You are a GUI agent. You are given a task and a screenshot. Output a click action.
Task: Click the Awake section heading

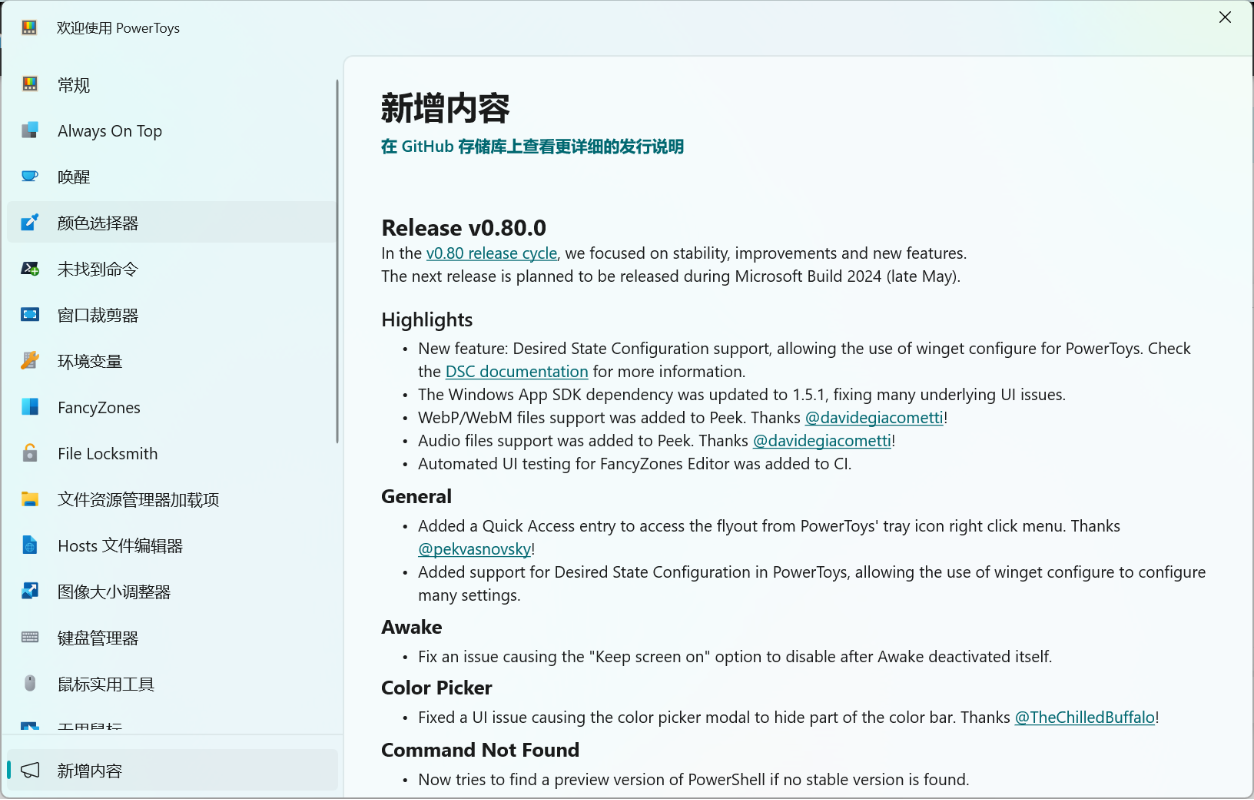pyautogui.click(x=411, y=627)
